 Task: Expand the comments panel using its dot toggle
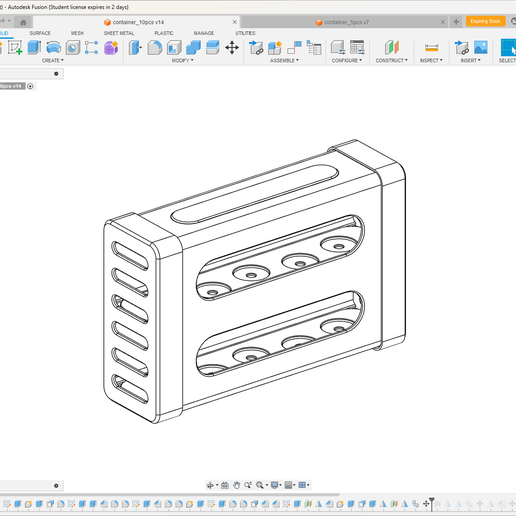pos(56,486)
